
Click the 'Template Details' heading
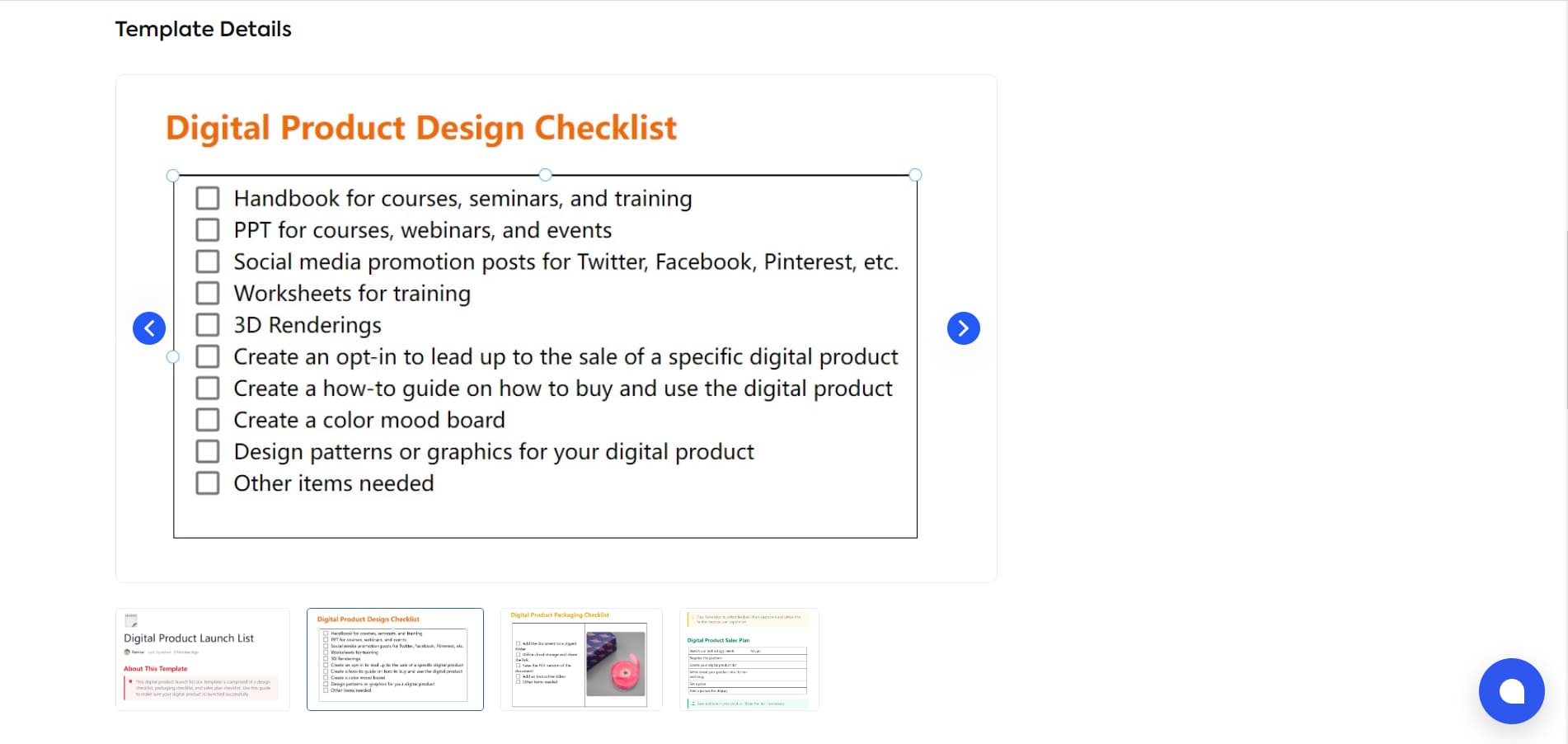tap(203, 28)
